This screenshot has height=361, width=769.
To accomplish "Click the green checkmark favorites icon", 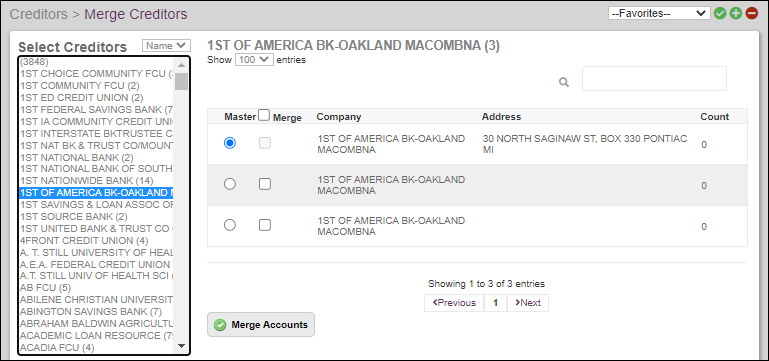I will [719, 13].
